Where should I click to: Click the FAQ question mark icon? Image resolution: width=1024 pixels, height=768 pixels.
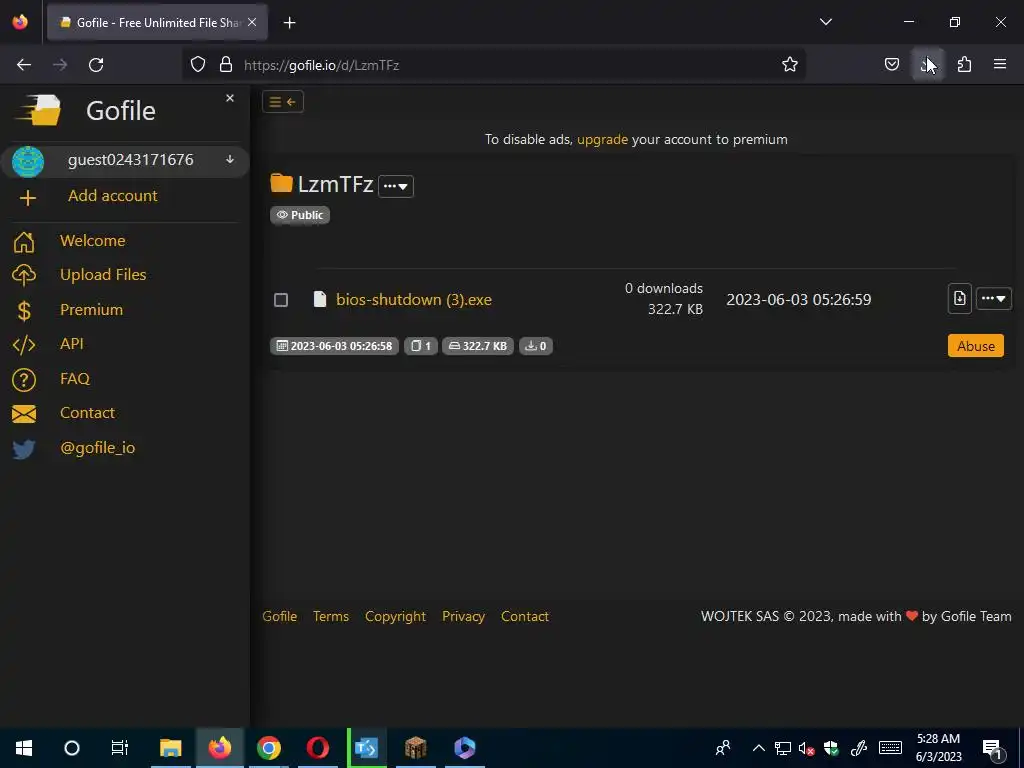[24, 379]
